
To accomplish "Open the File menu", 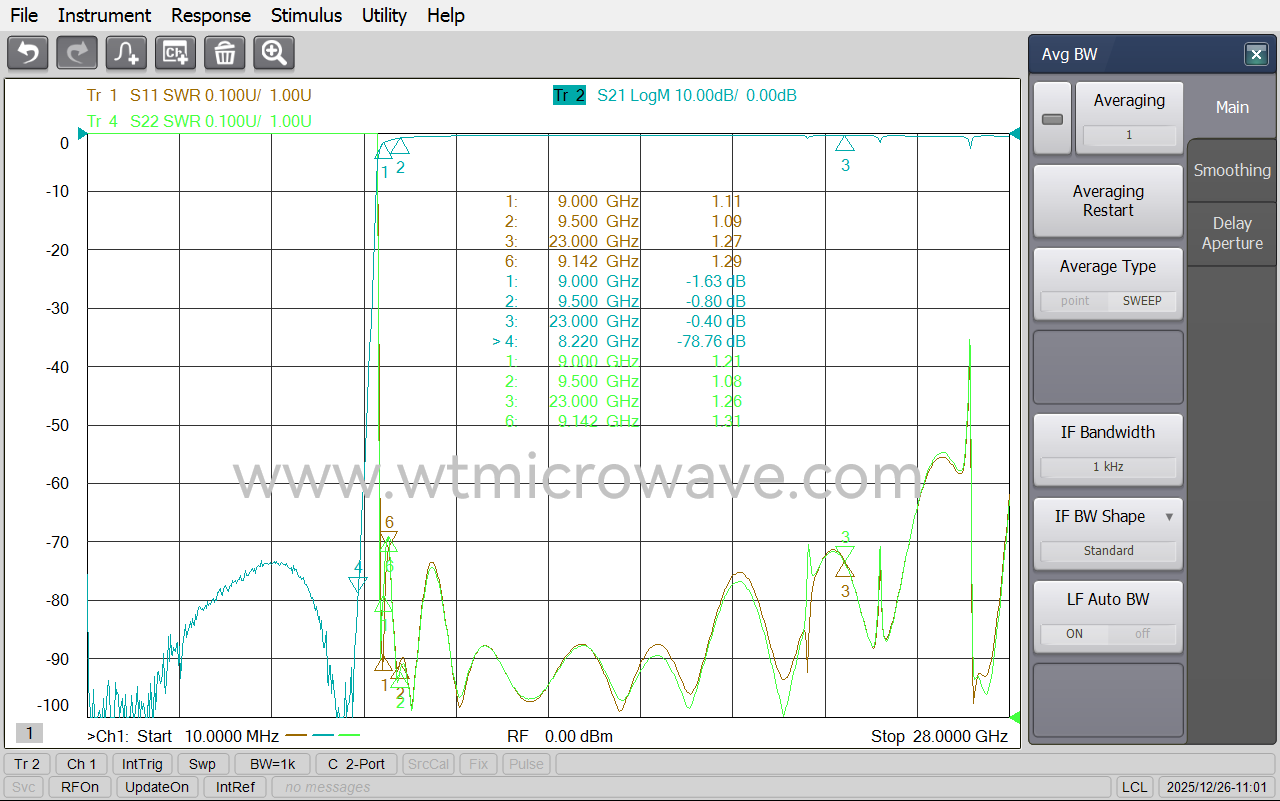I will pos(24,15).
